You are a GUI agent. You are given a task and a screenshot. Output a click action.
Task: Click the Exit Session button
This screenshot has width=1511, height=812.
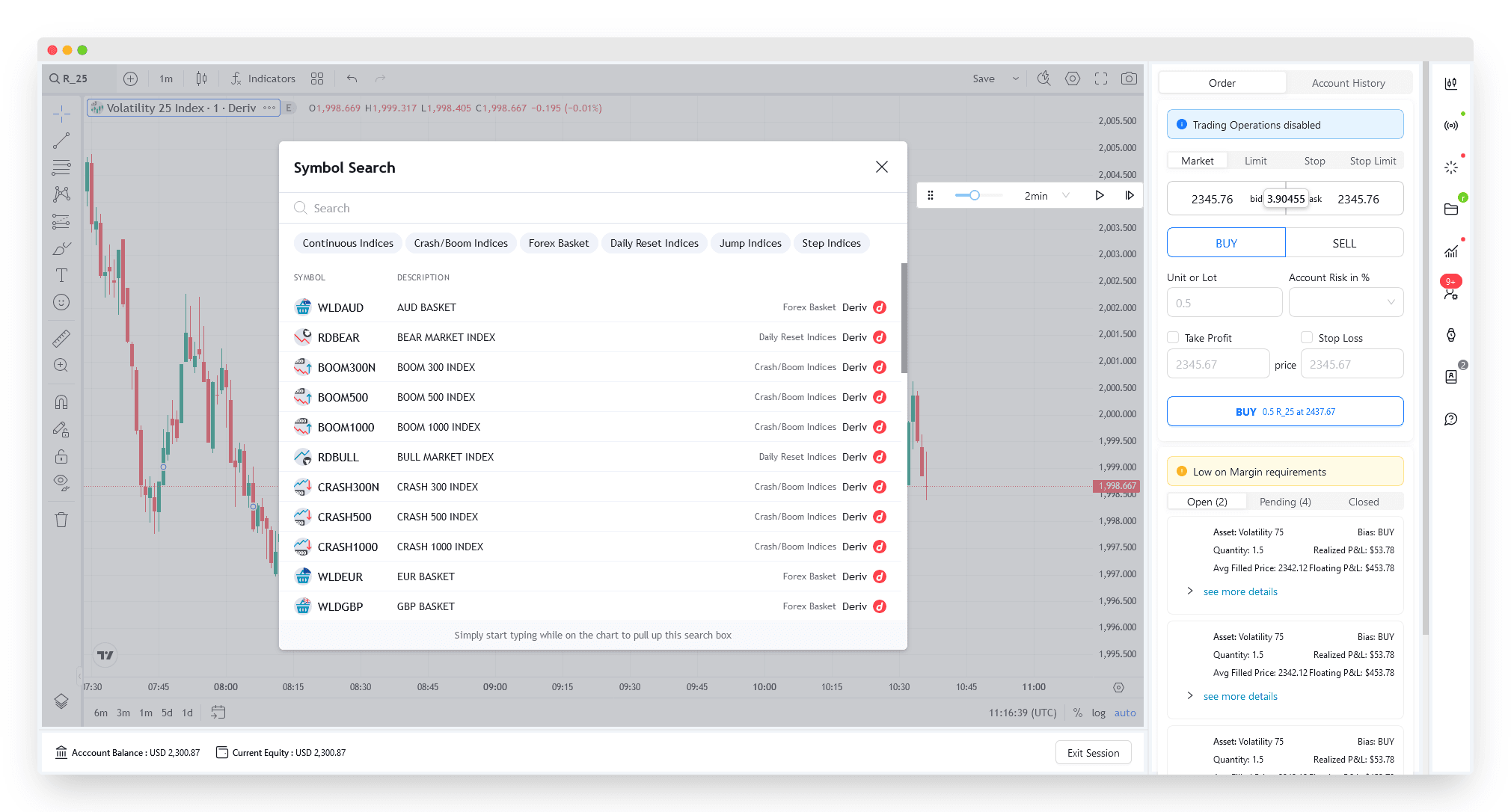point(1093,753)
